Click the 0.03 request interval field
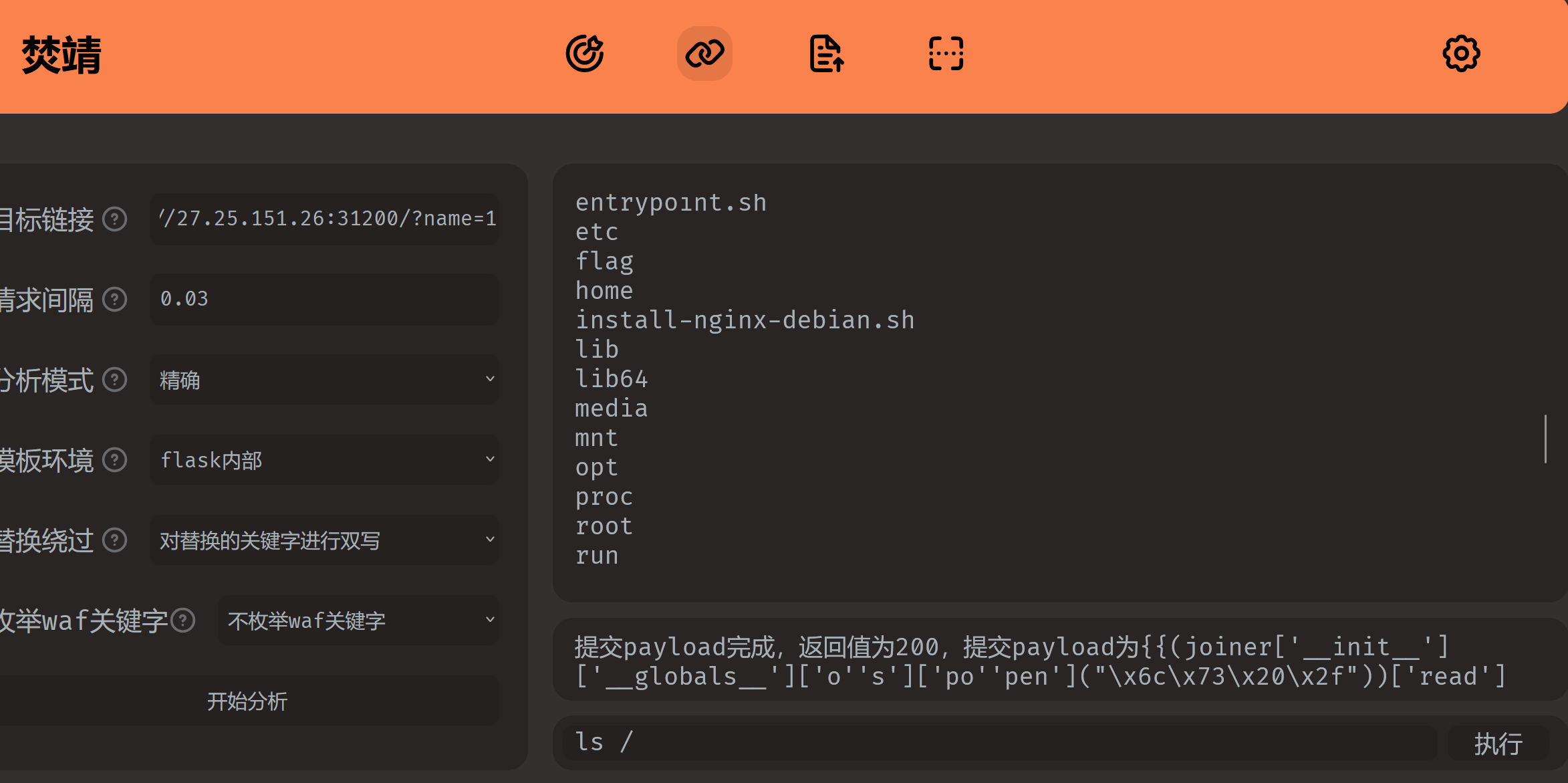The height and width of the screenshot is (783, 1568). coord(325,300)
